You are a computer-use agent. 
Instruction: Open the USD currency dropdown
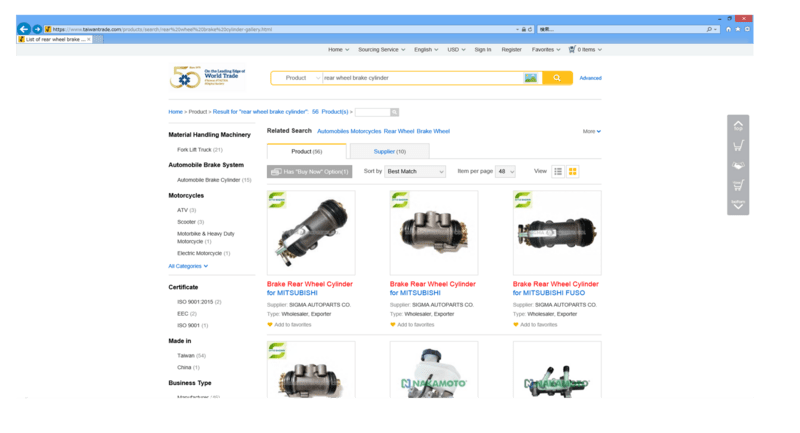coord(456,49)
